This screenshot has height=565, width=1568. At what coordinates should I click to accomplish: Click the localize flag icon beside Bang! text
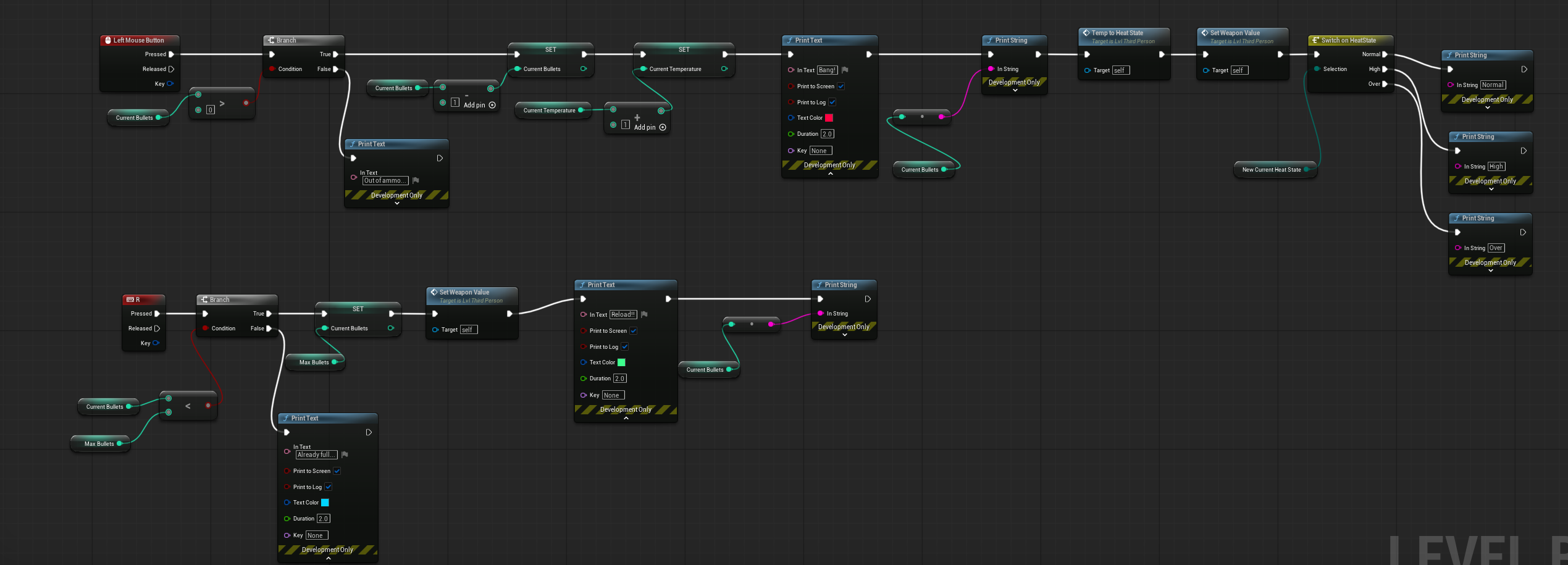(x=845, y=70)
